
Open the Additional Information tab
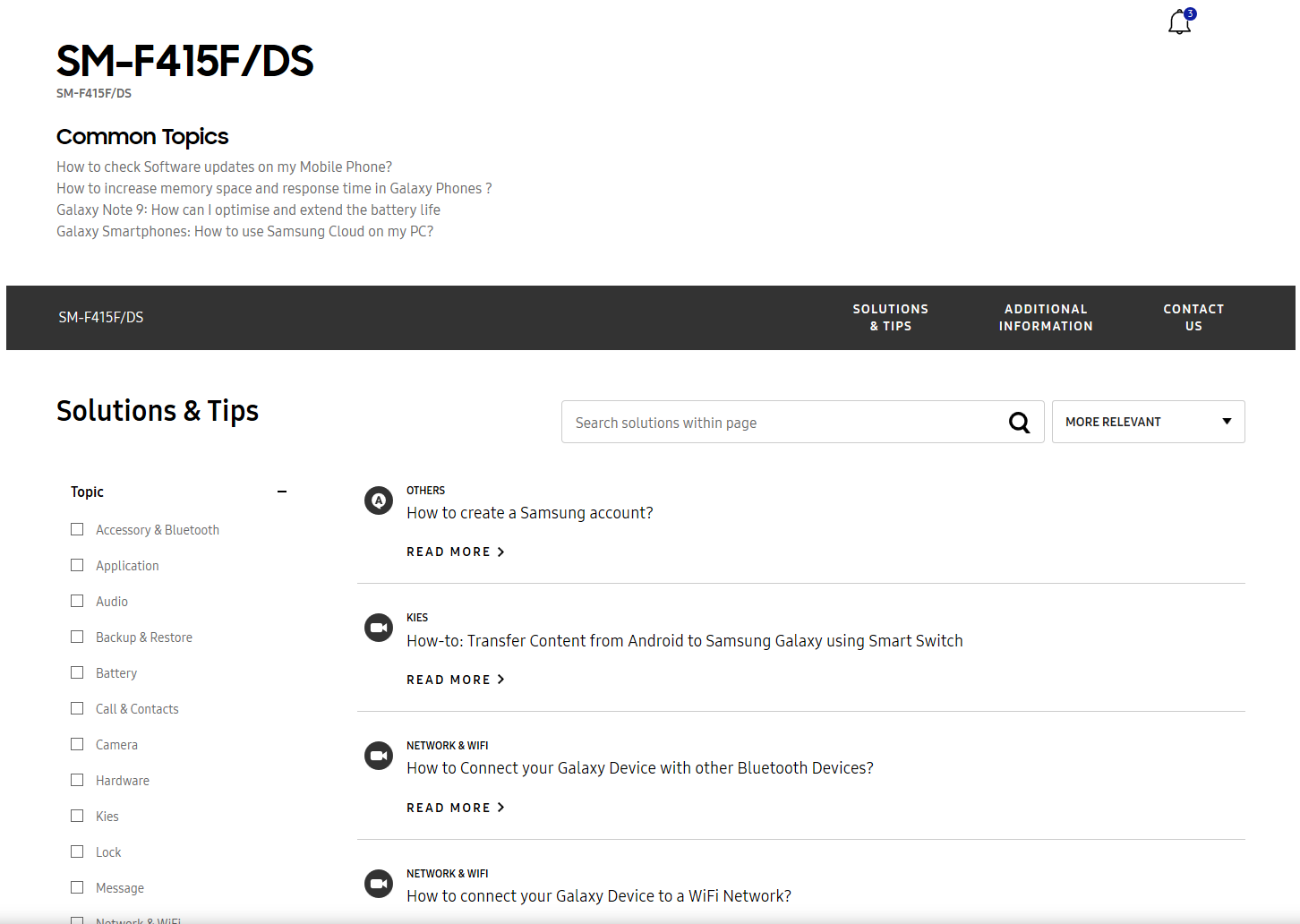1045,317
